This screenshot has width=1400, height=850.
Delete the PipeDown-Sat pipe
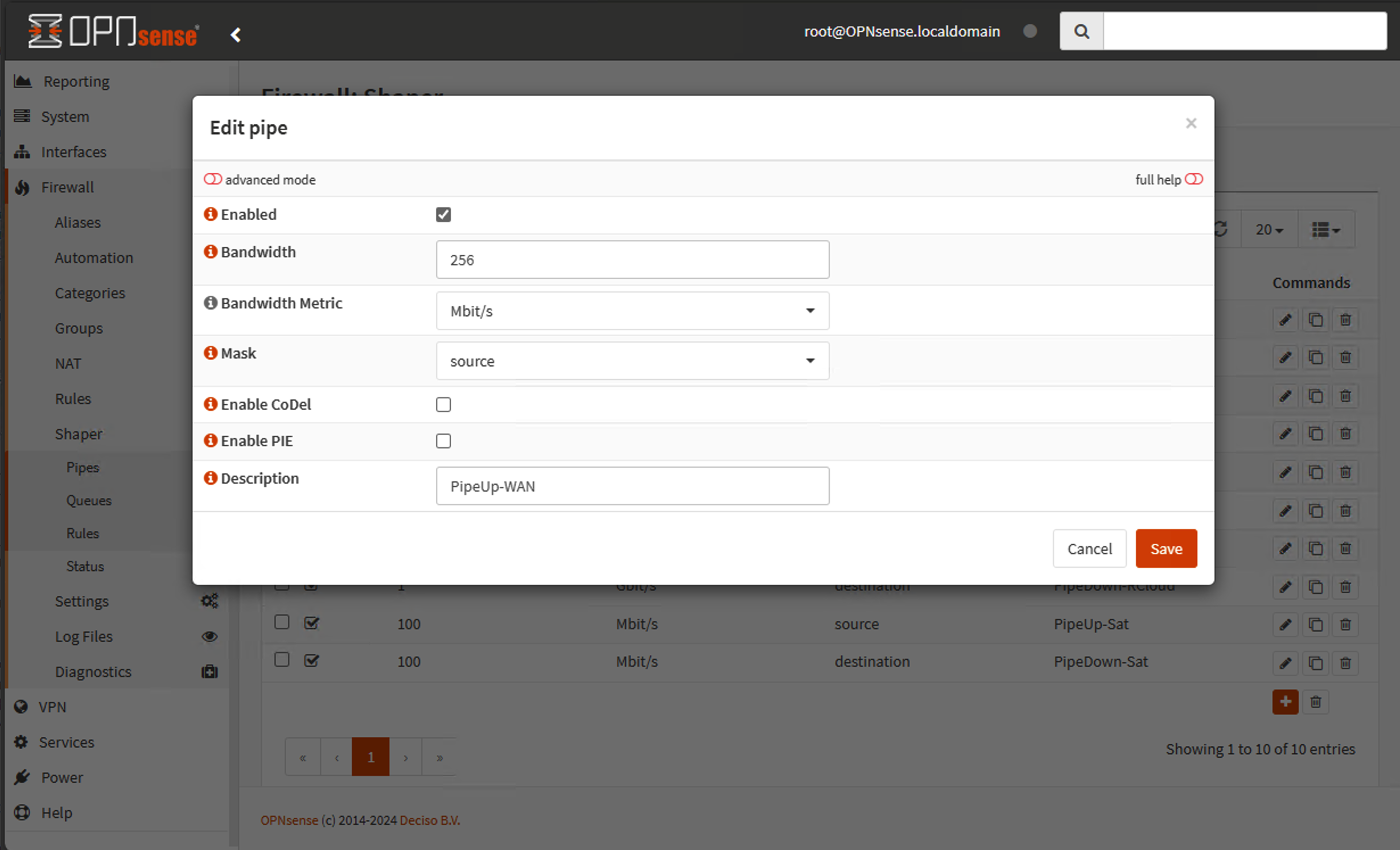[x=1345, y=663]
